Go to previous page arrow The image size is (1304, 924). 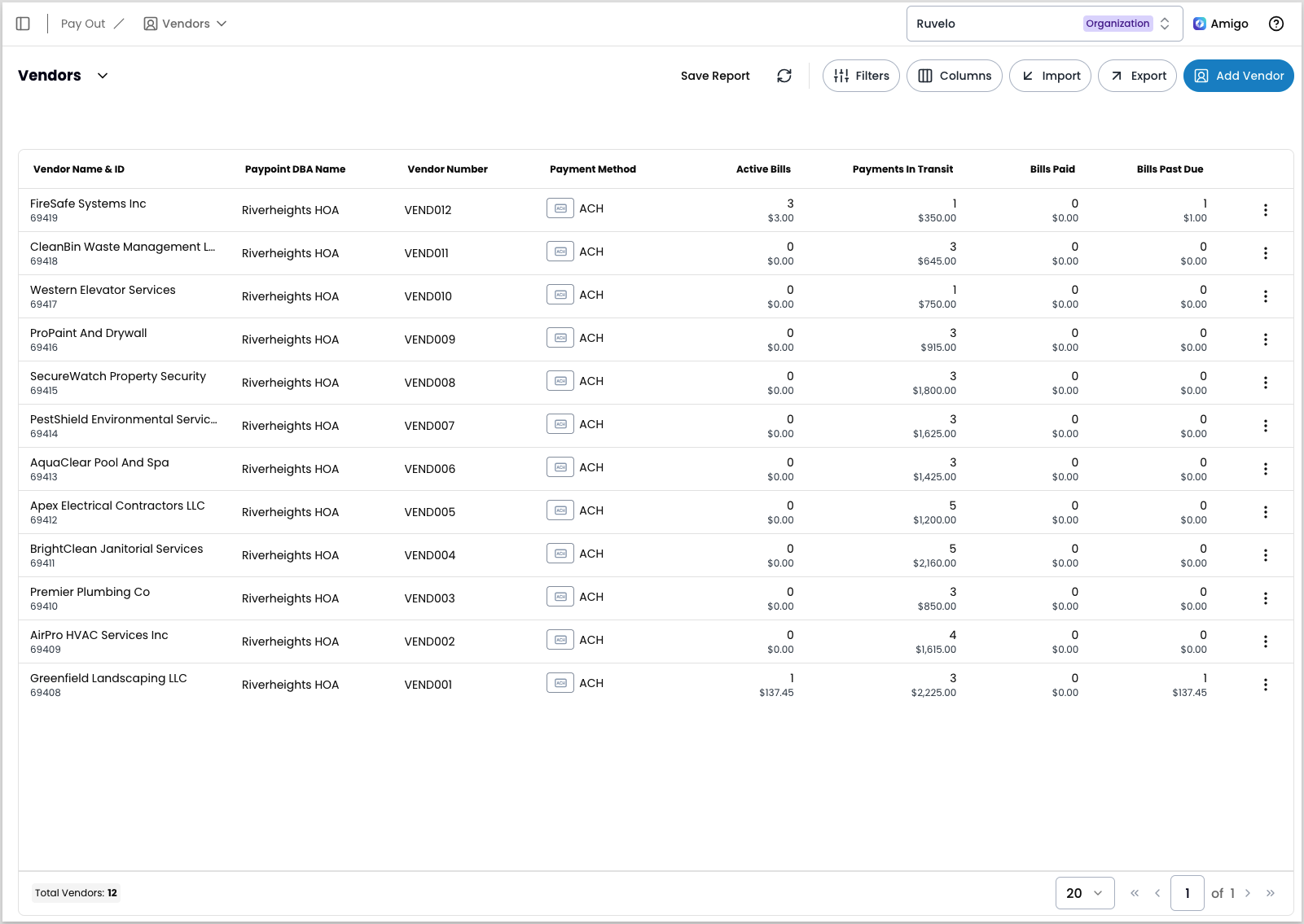1157,893
